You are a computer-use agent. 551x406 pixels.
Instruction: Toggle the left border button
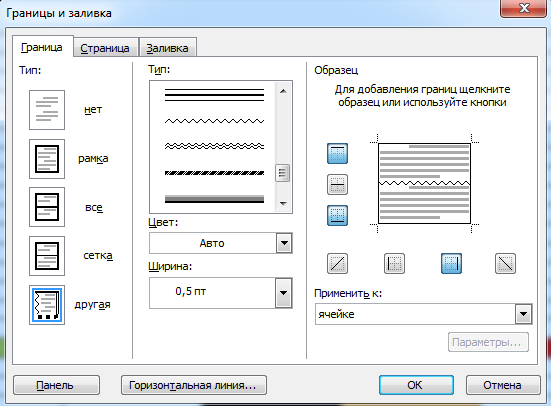(394, 263)
